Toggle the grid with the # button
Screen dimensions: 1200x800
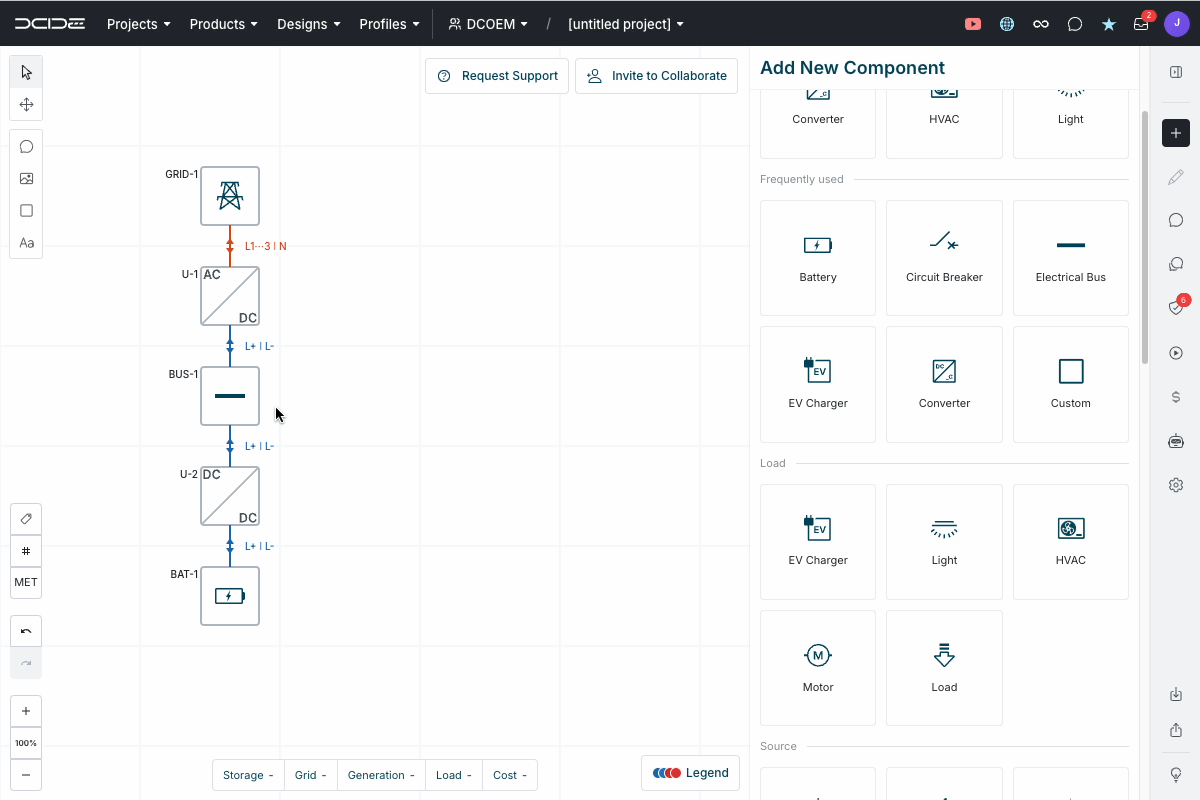coord(25,550)
